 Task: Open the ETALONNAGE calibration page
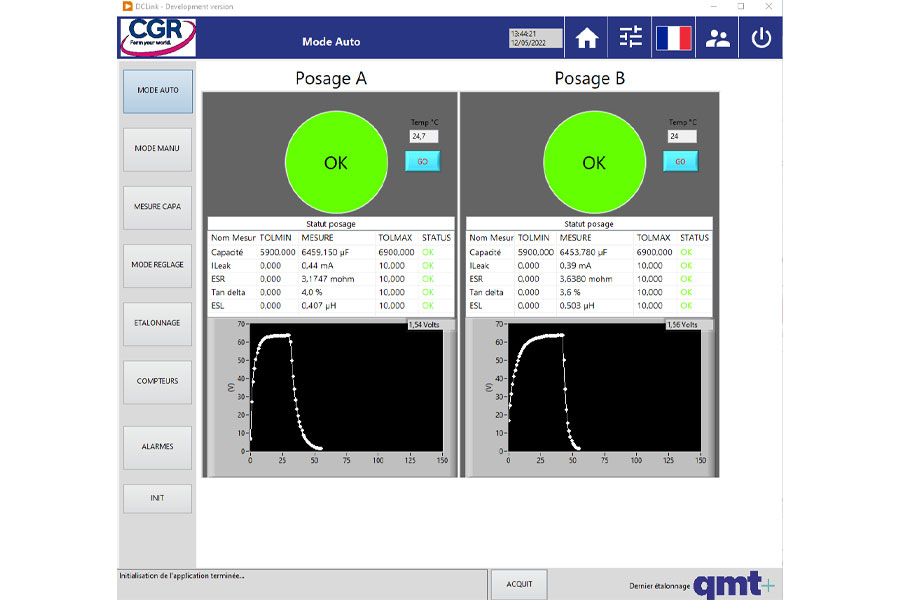click(157, 323)
